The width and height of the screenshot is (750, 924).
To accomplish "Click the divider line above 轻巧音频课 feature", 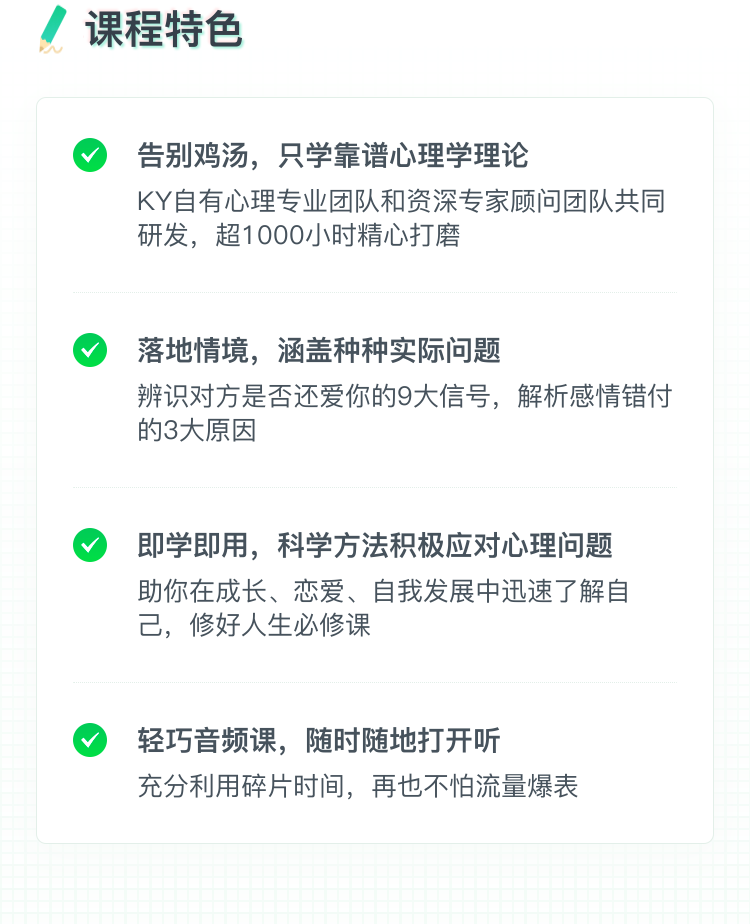I will pyautogui.click(x=375, y=682).
